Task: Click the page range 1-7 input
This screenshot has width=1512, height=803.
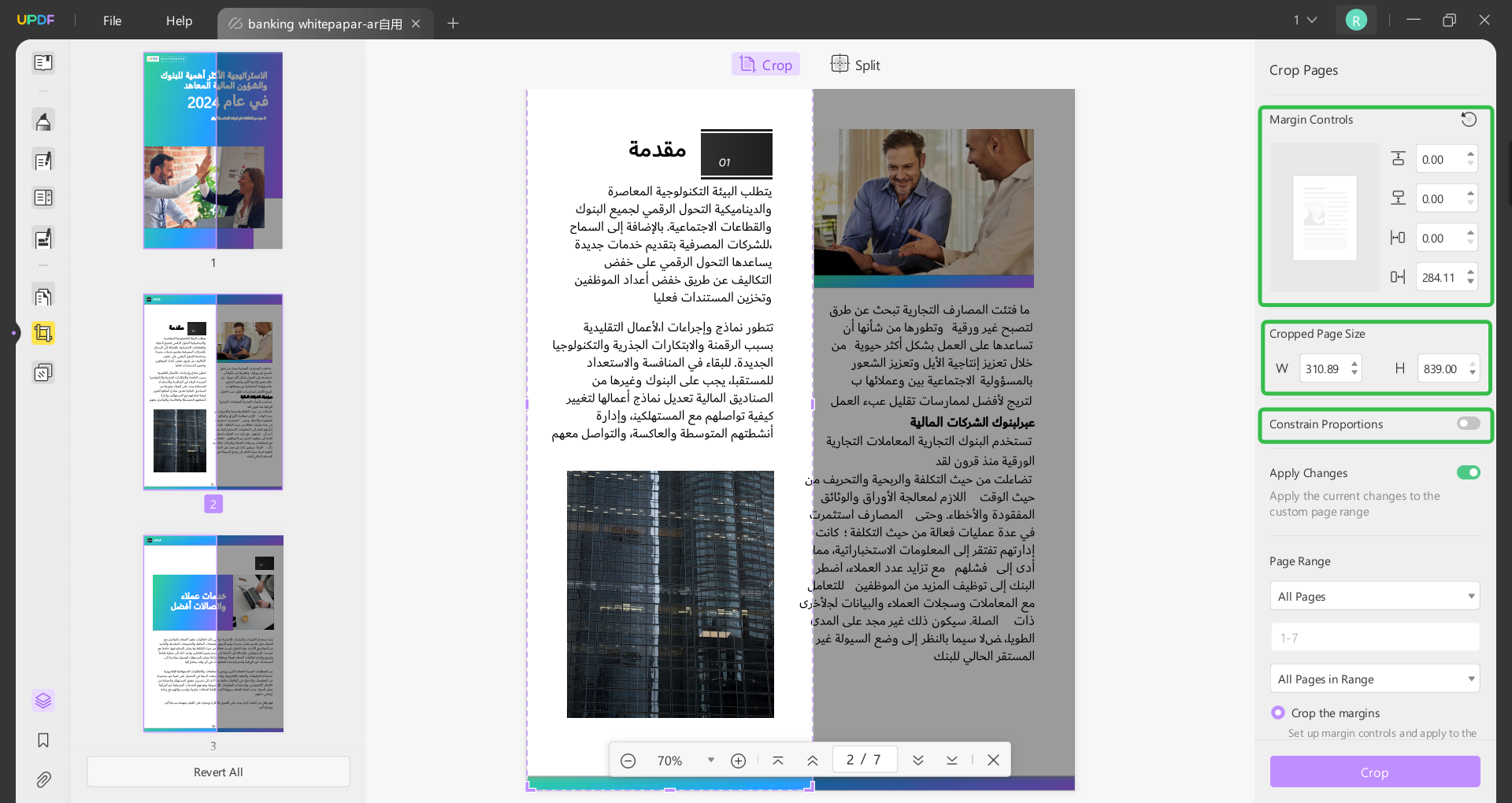Action: tap(1374, 638)
